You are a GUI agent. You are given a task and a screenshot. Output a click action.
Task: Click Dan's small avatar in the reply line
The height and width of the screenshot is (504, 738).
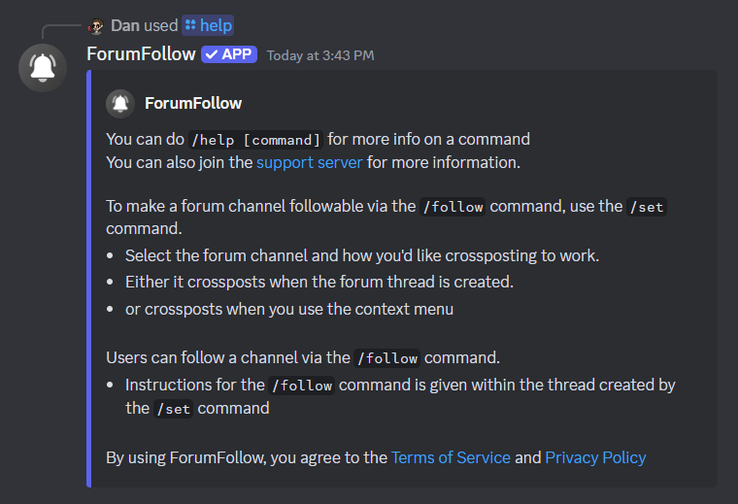[96, 26]
